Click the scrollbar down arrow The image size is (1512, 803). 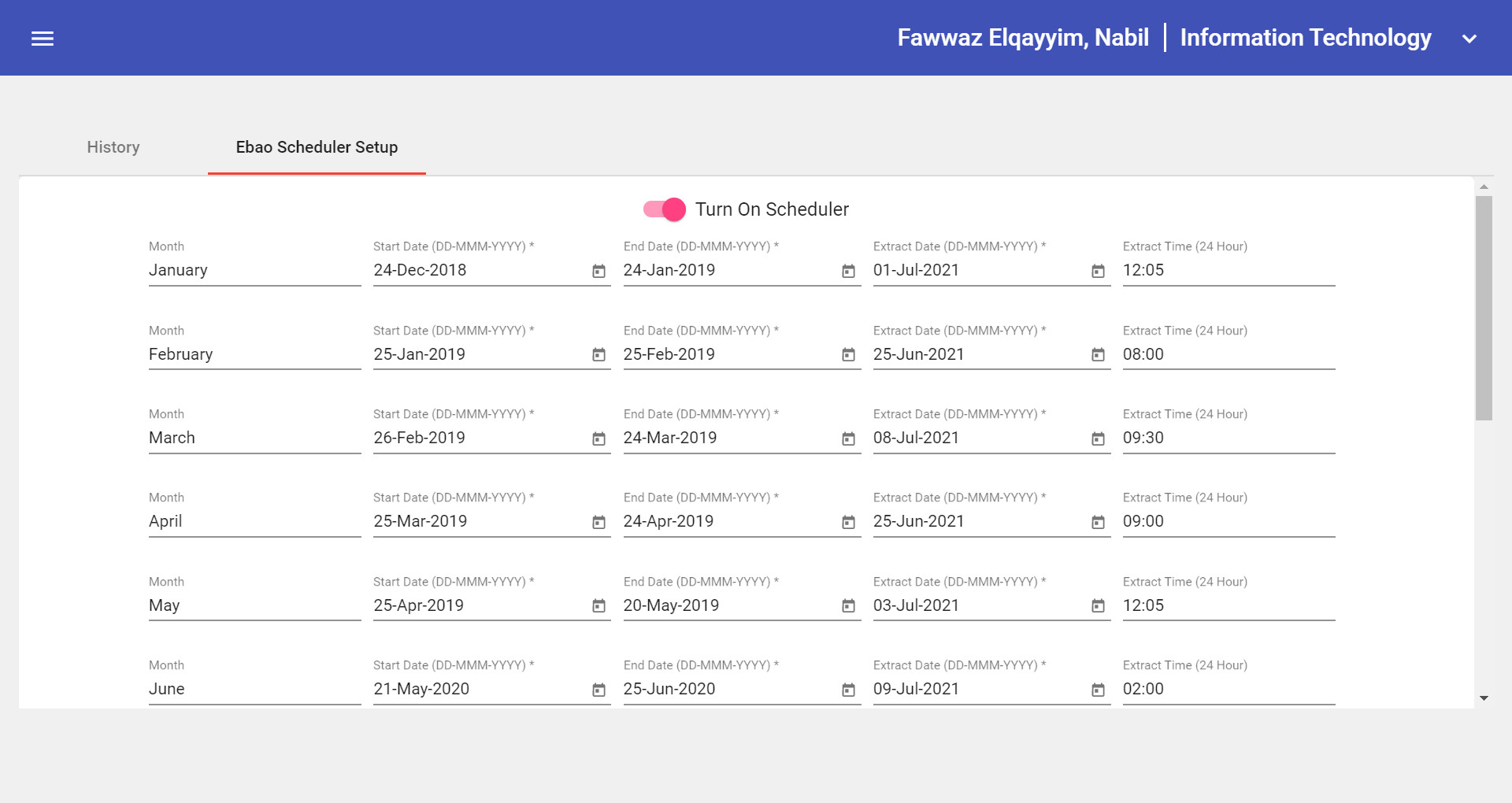(1484, 698)
